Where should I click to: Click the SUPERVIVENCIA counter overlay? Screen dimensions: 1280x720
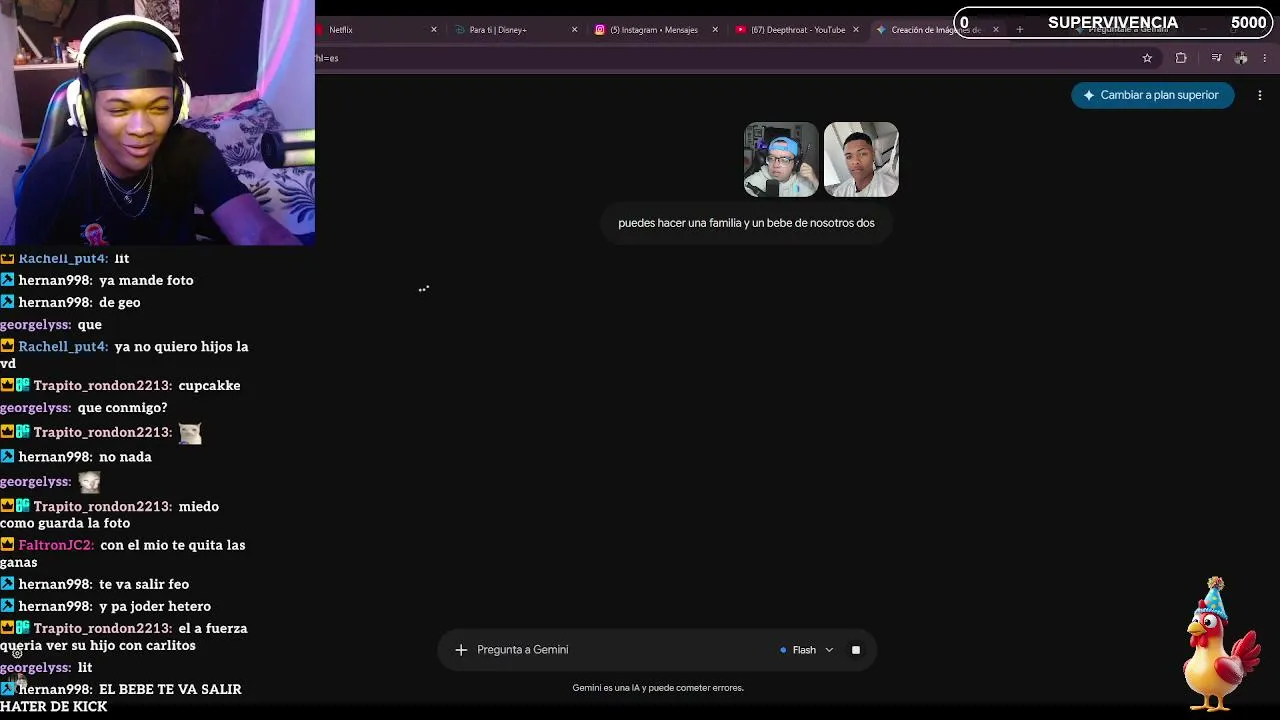1115,22
